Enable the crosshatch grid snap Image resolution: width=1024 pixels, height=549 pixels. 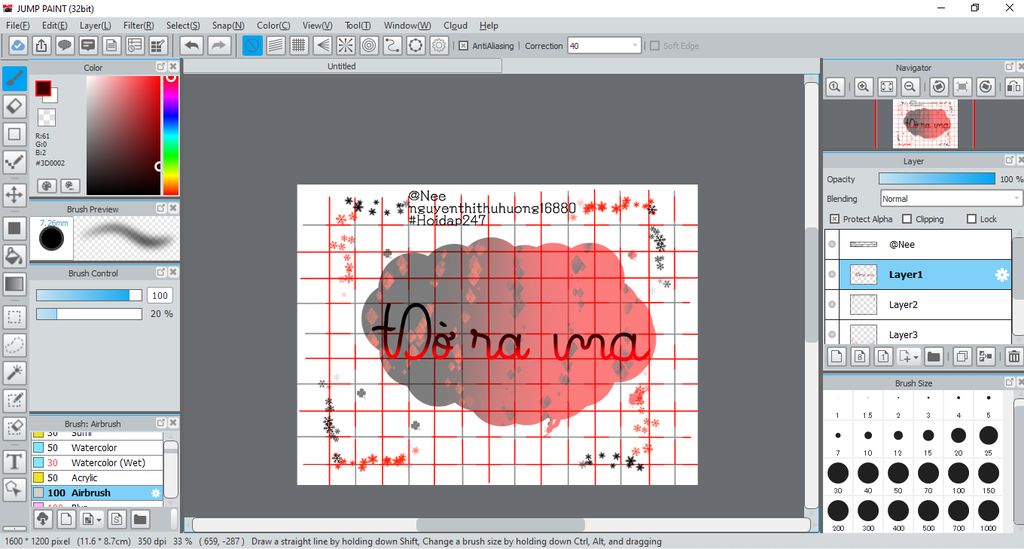[x=299, y=46]
